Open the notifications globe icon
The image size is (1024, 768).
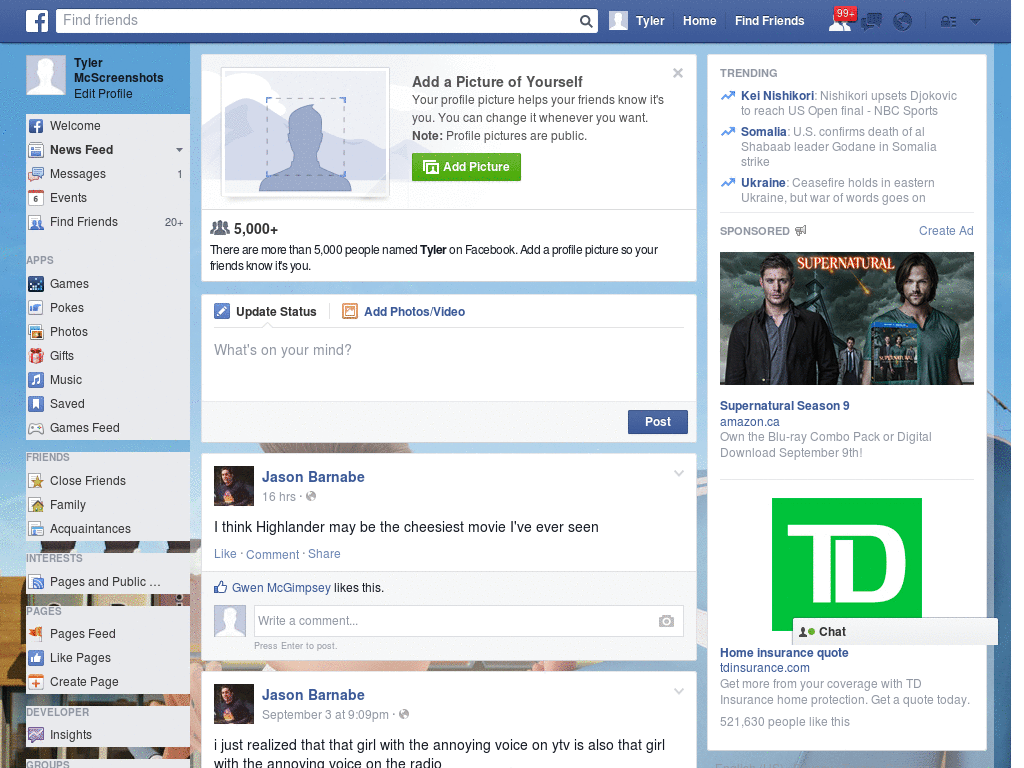point(903,22)
